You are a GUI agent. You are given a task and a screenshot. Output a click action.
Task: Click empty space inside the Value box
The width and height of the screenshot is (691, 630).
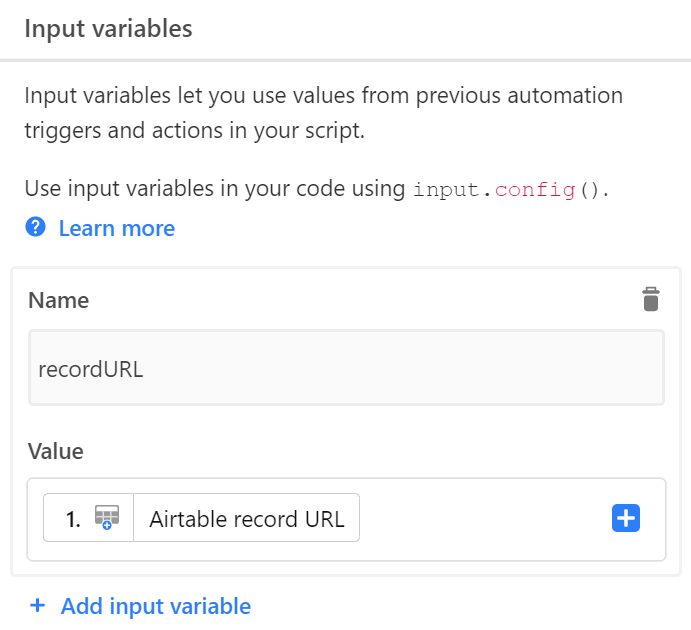tap(485, 519)
